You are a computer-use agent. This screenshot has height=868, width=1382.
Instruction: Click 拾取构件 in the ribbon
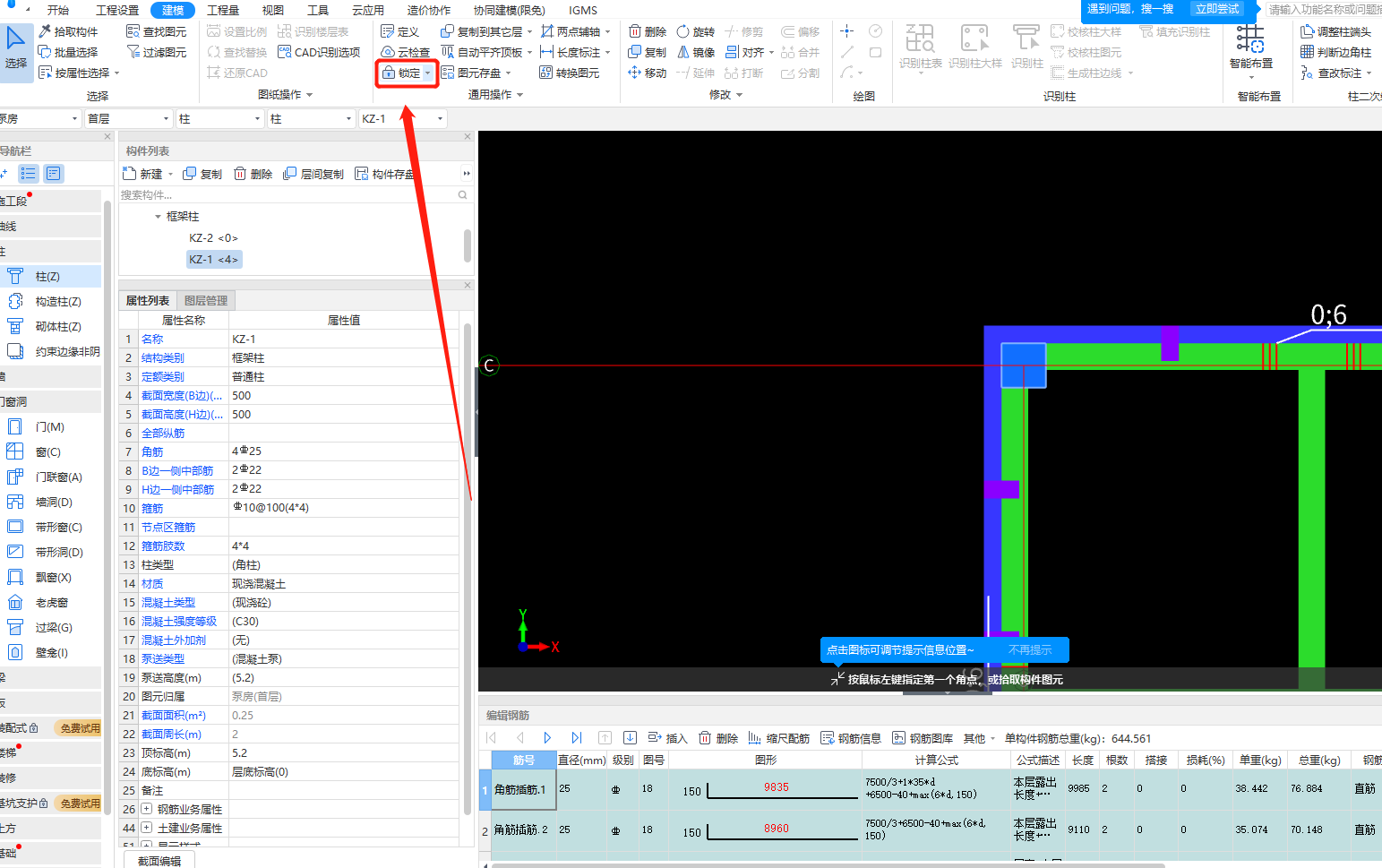point(68,31)
